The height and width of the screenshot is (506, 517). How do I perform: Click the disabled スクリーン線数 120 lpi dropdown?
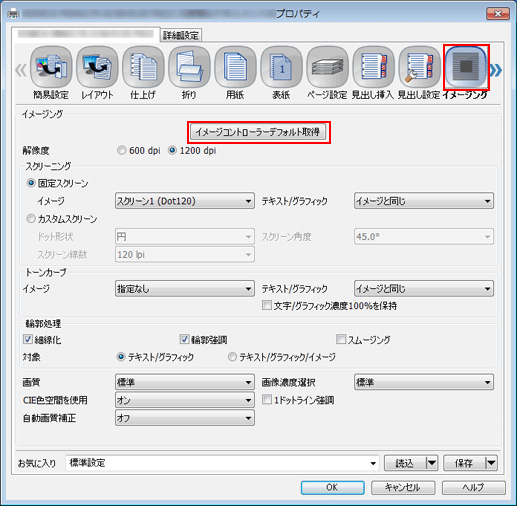185,254
